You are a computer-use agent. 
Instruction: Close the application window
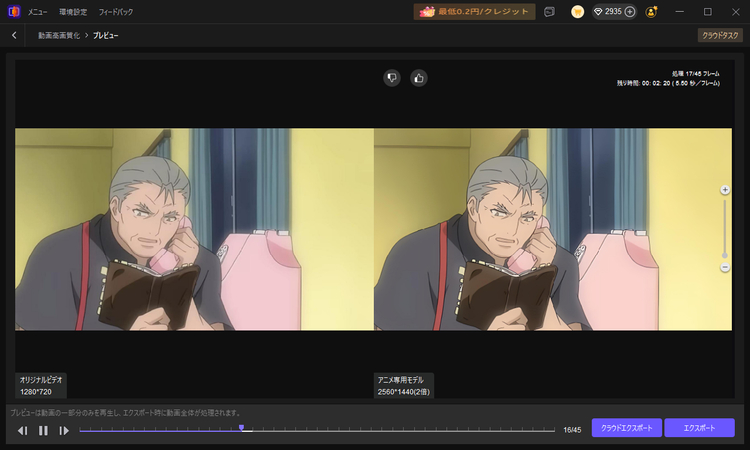(736, 12)
